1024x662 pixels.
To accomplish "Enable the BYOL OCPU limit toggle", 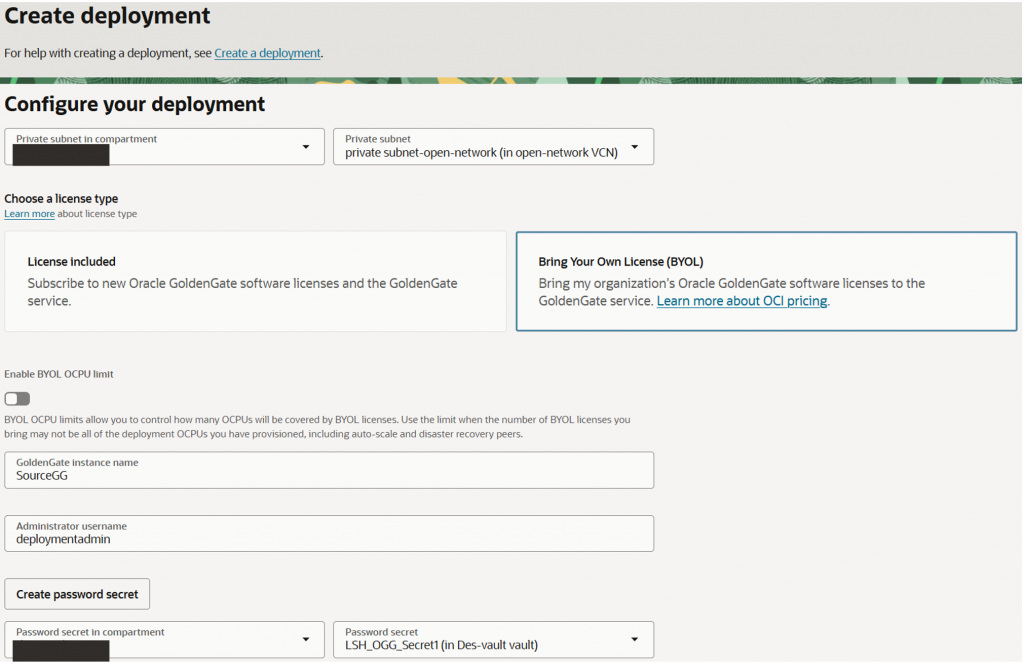I will tap(16, 398).
